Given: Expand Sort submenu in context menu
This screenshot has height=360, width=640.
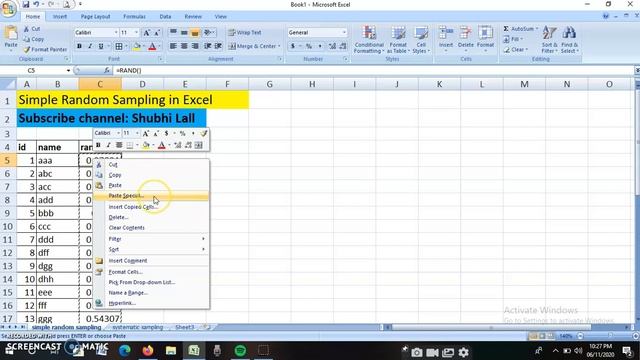Looking at the screenshot, I should [x=151, y=249].
